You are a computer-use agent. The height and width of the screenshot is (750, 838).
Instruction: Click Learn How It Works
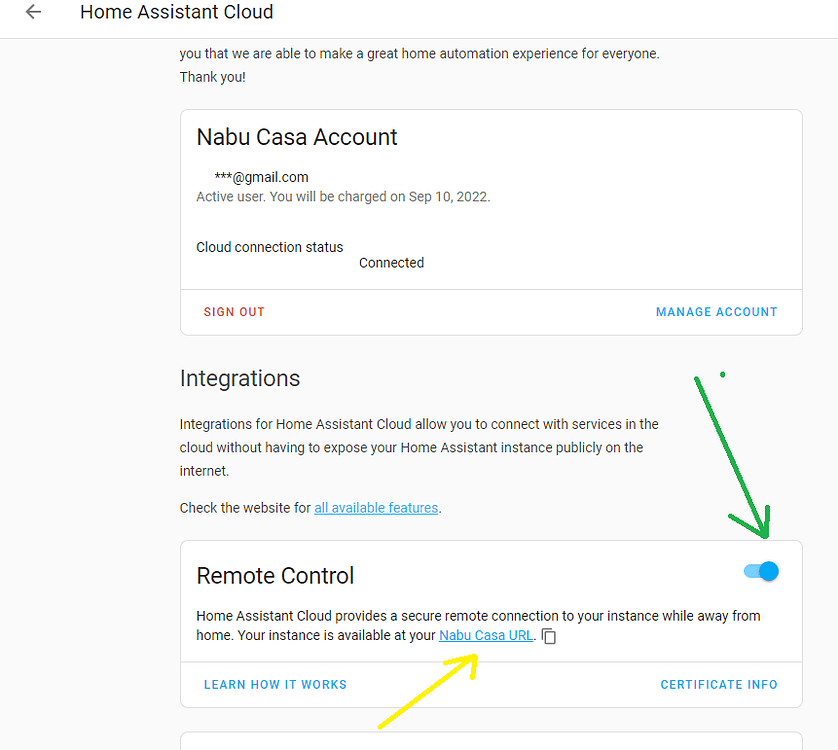(275, 684)
